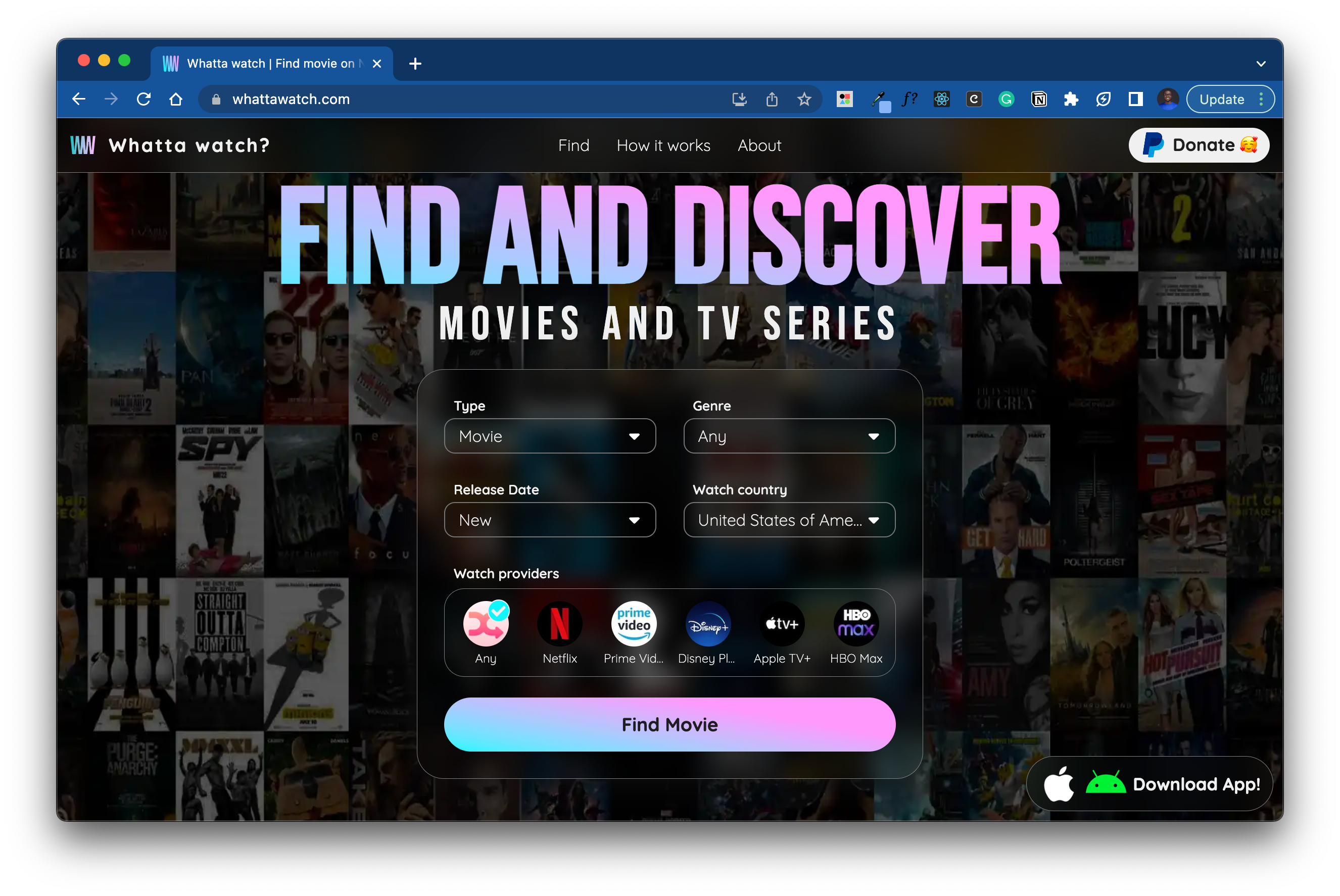
Task: Click the share page icon
Action: click(x=772, y=99)
